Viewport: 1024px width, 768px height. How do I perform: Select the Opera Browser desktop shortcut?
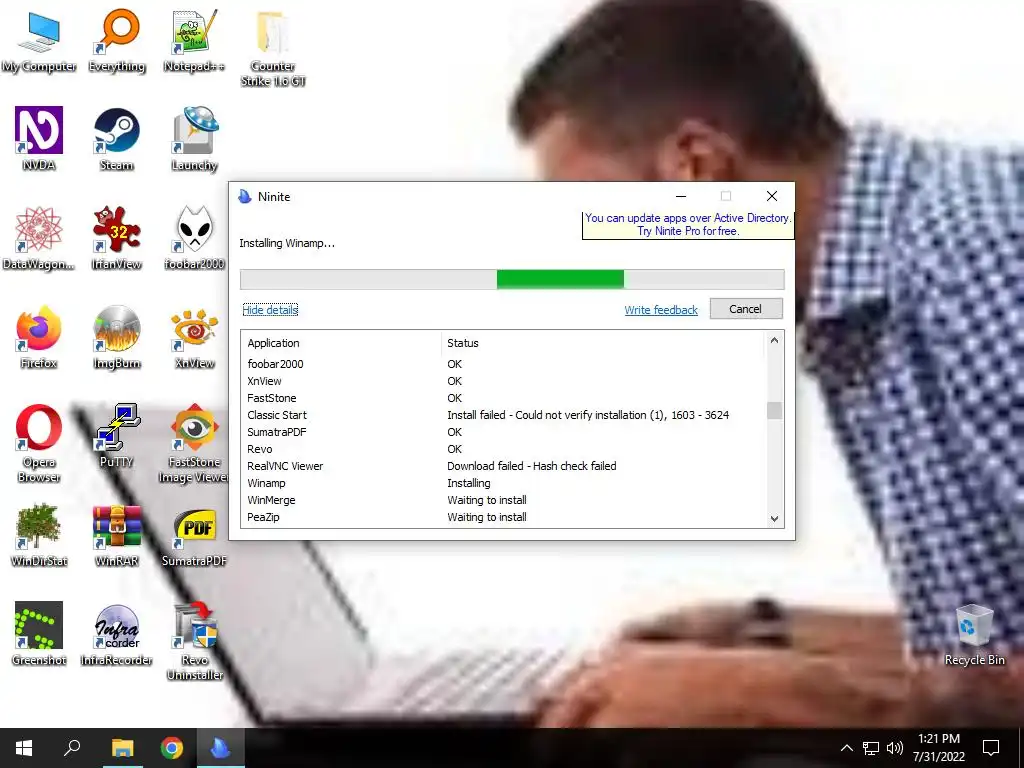coord(39,444)
